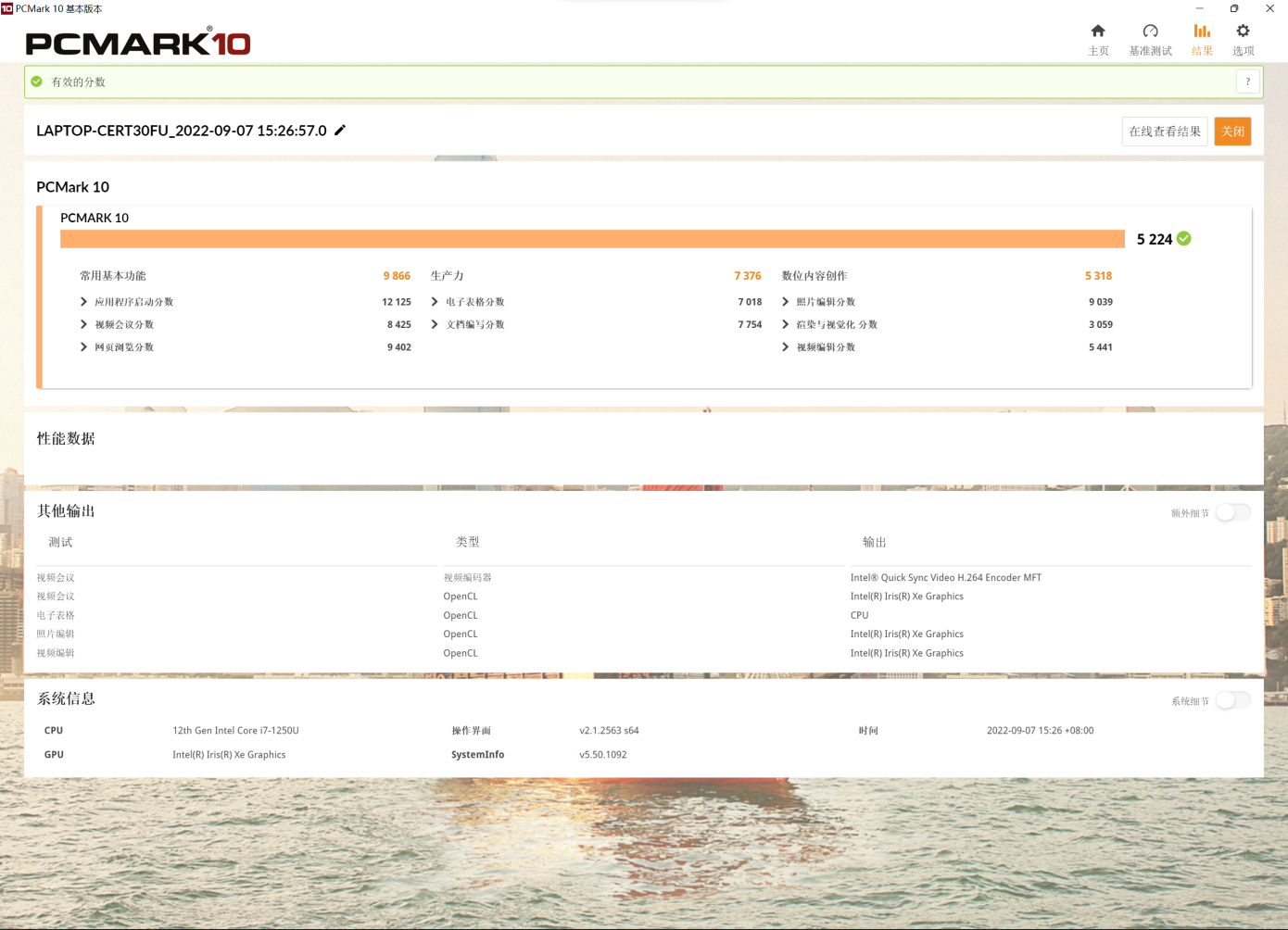
Task: Click the 视频会议分数 value 8 425
Action: [399, 324]
